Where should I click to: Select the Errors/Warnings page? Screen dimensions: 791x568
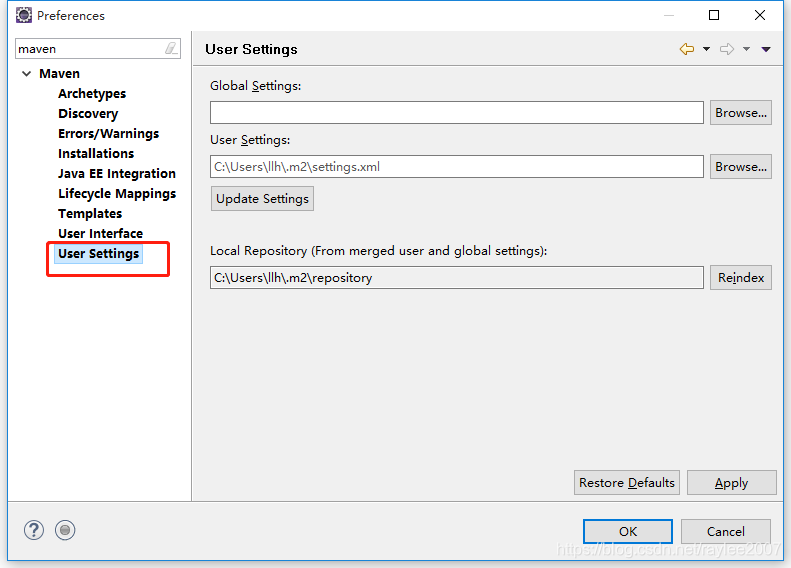(x=108, y=134)
